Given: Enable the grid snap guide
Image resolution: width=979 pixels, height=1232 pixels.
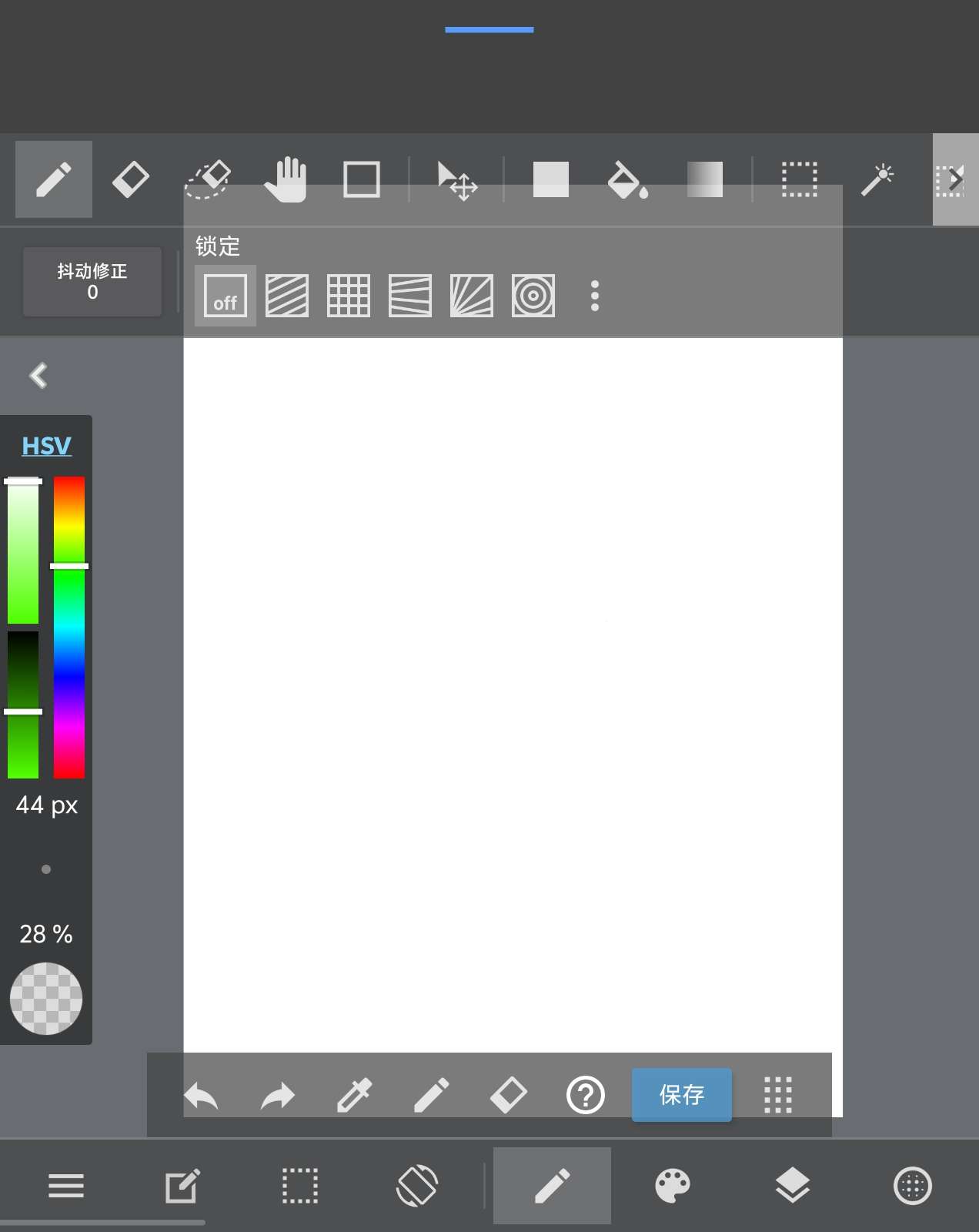Looking at the screenshot, I should [349, 296].
